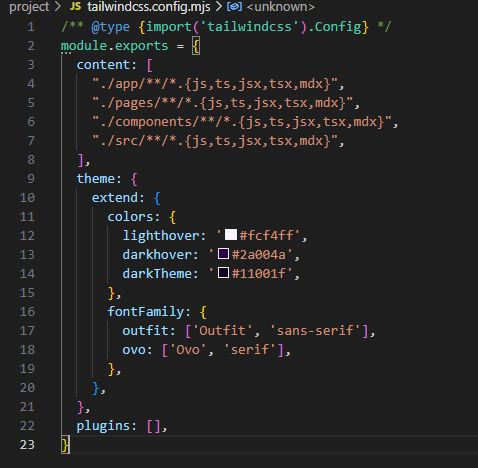Click line number 1 in gutter
Viewport: 478px width, 468px height.
(31, 27)
